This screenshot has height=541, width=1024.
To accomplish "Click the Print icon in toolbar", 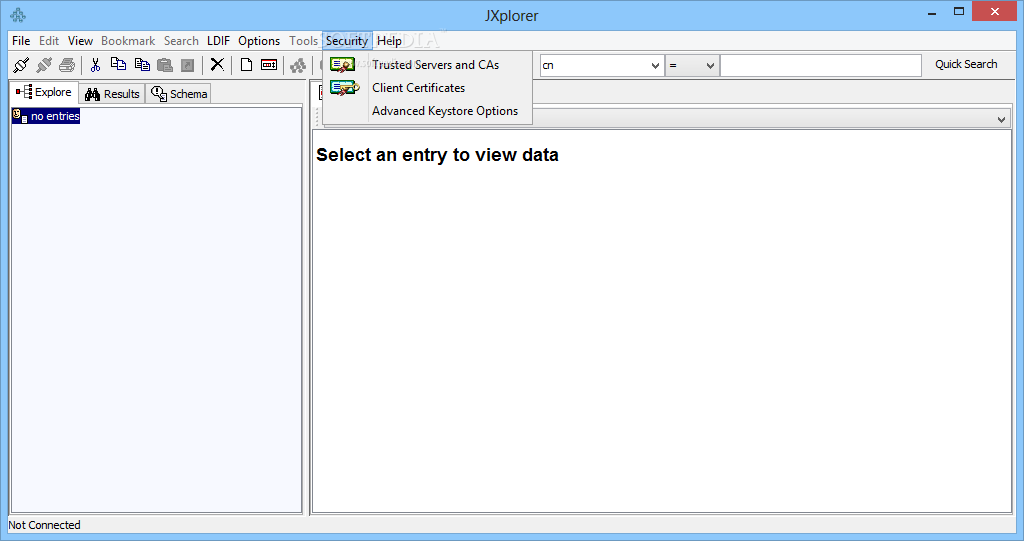I will pyautogui.click(x=67, y=65).
